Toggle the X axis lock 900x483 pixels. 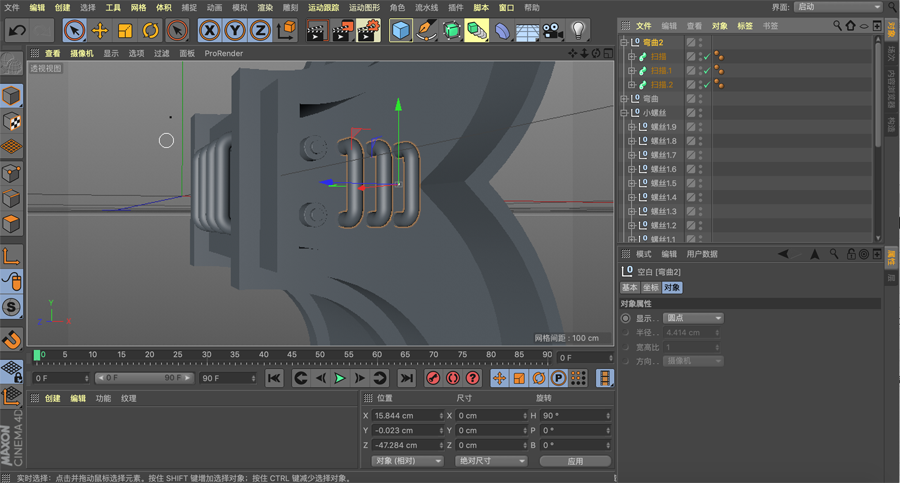pyautogui.click(x=210, y=31)
